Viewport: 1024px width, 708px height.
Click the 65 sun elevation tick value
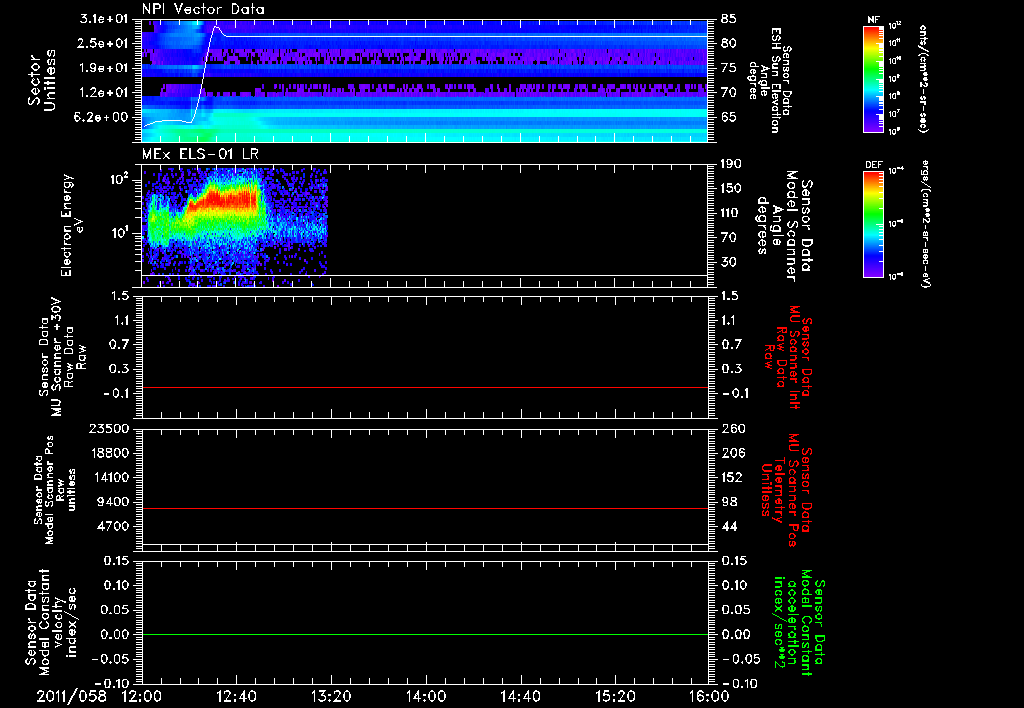[x=729, y=117]
